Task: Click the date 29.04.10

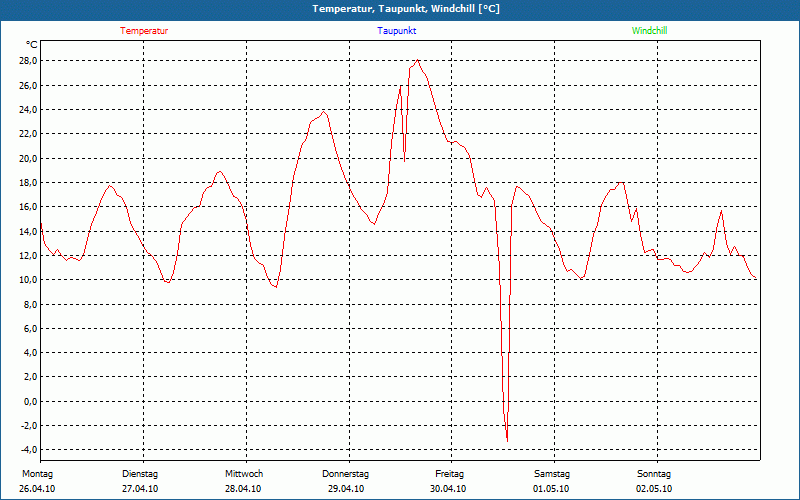Action: pos(346,489)
